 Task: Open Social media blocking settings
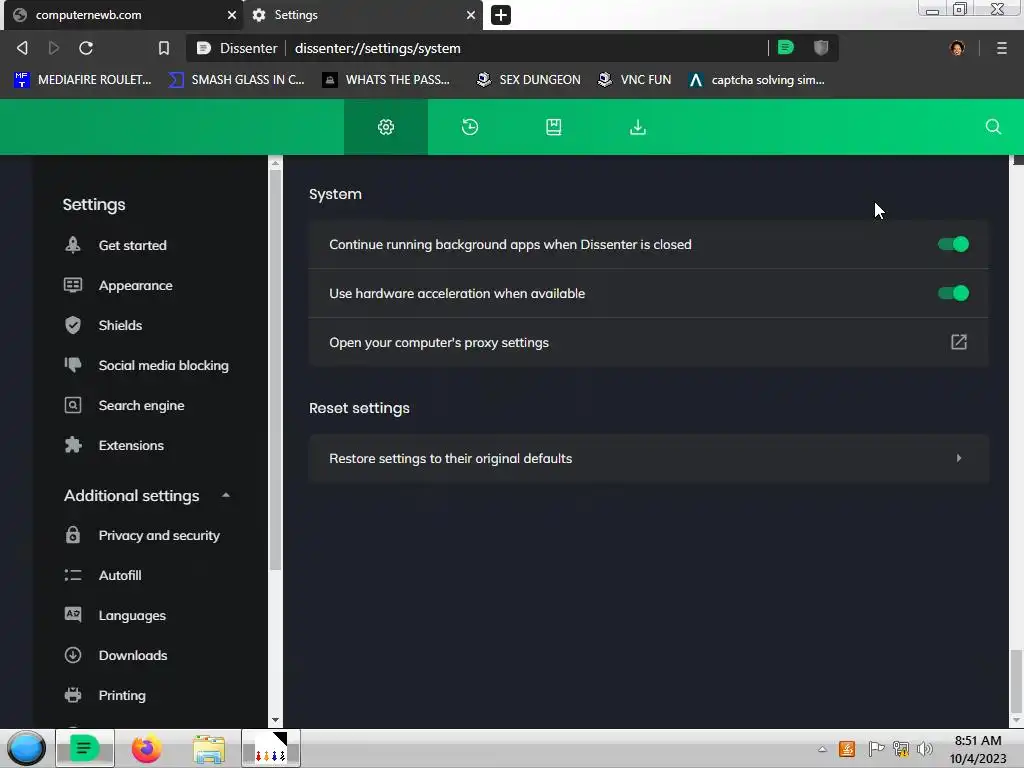[x=163, y=365]
